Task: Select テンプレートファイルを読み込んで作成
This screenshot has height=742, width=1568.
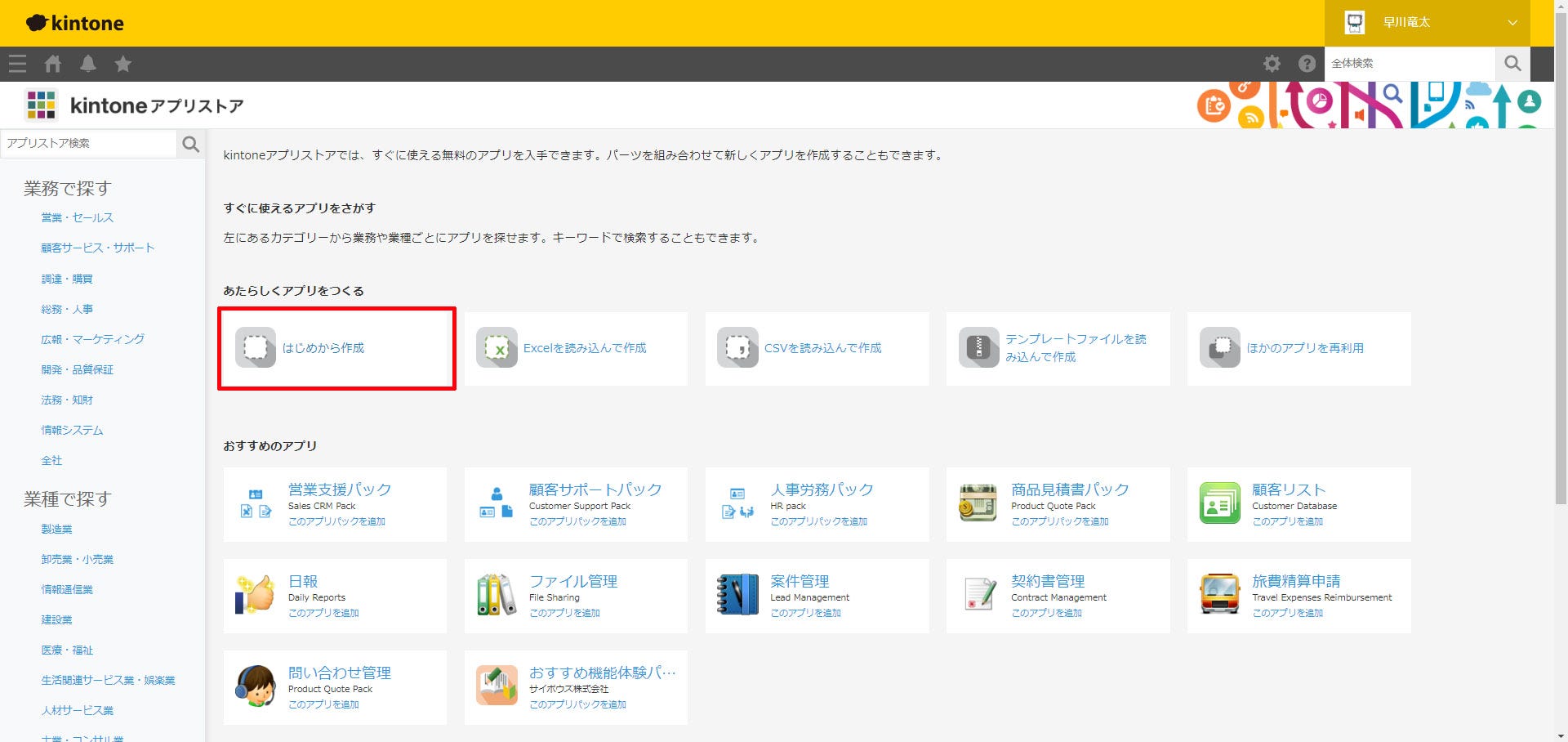Action: [x=1058, y=349]
